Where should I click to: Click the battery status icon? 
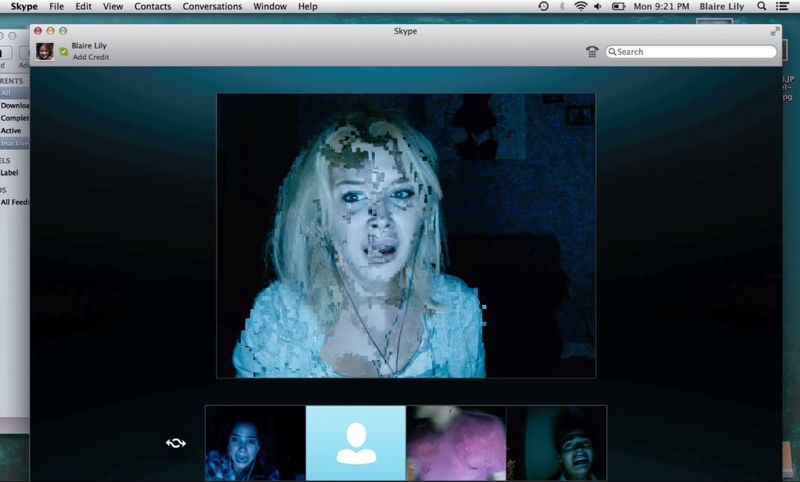point(618,7)
